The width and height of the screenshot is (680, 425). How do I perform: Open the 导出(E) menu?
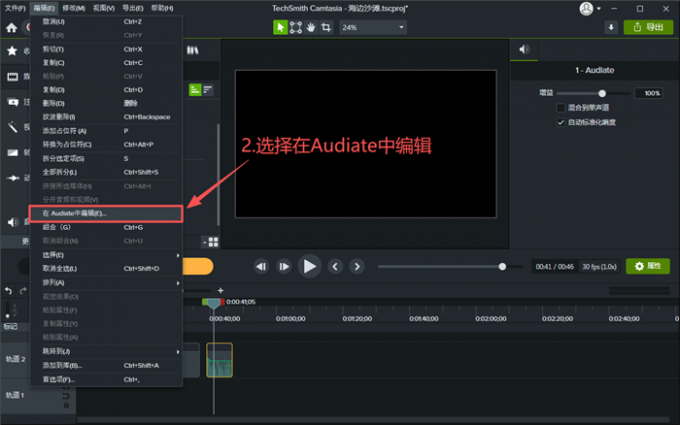(x=133, y=8)
